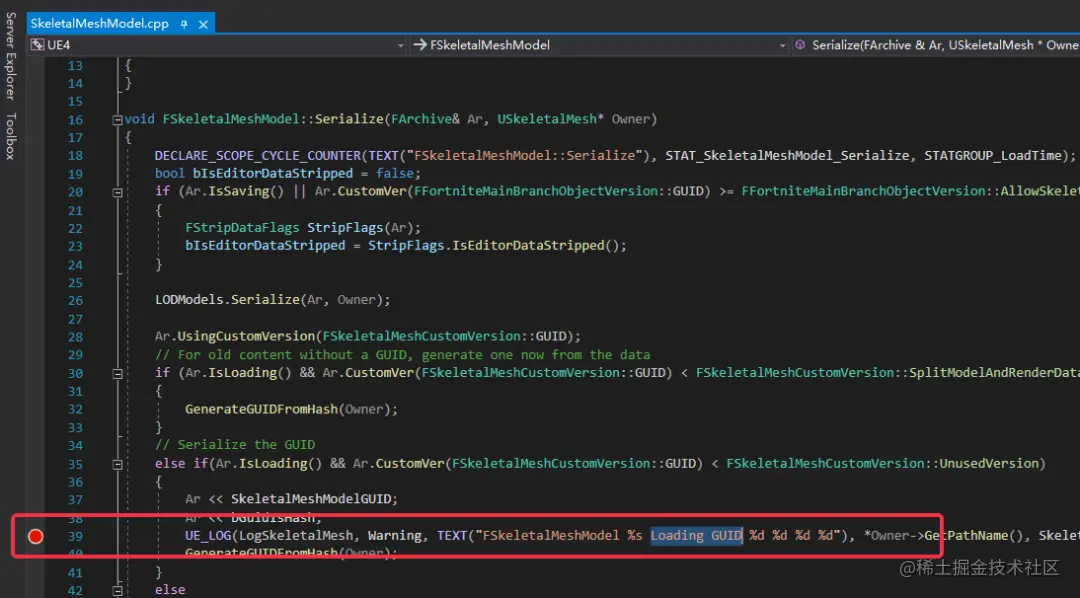Screen dimensions: 1080x598
Task: Open the Serialize member navigation dropdown
Action: coord(935,45)
